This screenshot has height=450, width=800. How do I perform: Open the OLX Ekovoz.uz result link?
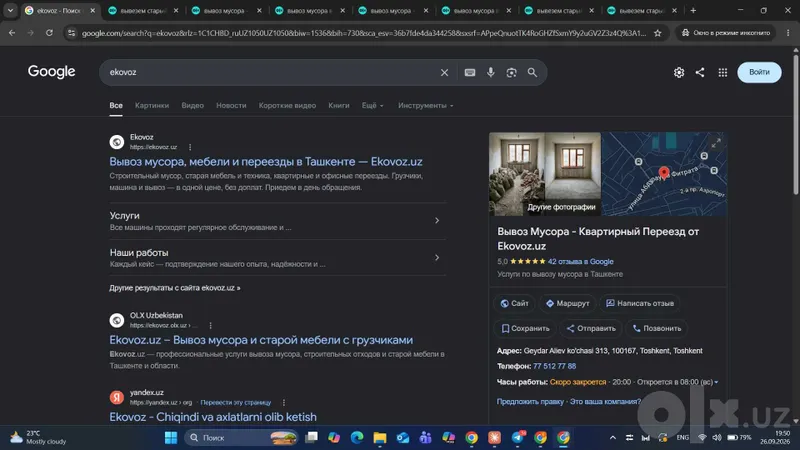pos(261,340)
